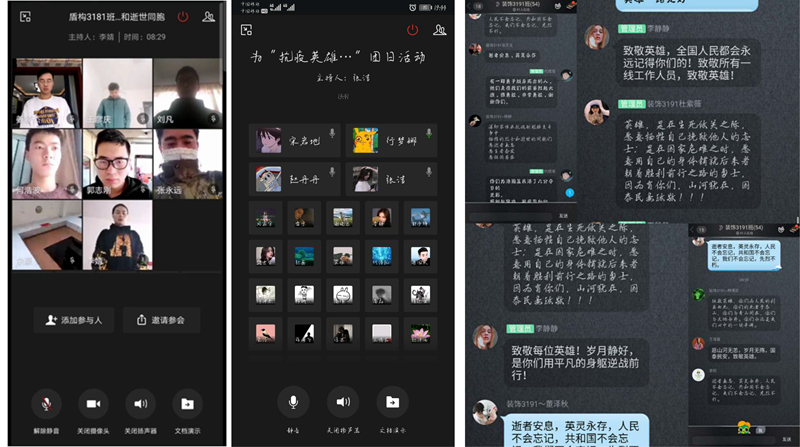Tap the speaker button in middle meeting
Viewport: 800px width, 447px height.
pos(342,401)
